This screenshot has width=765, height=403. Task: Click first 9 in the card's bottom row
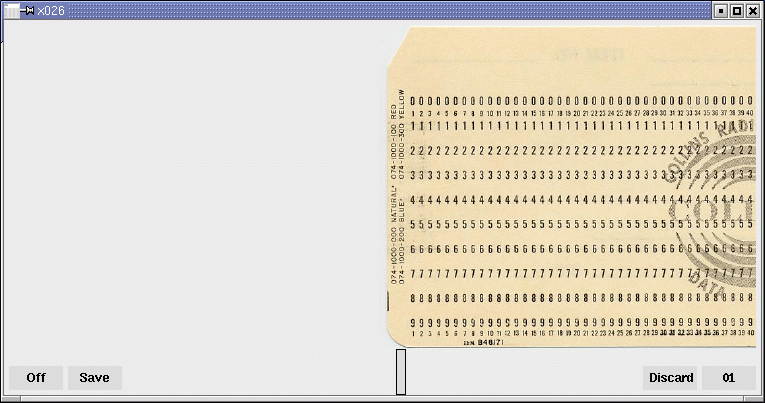point(414,322)
